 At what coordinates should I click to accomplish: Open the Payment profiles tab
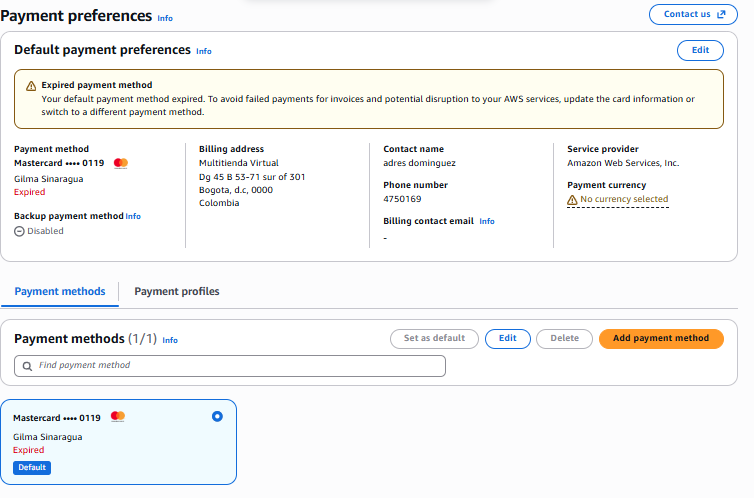pyautogui.click(x=177, y=291)
